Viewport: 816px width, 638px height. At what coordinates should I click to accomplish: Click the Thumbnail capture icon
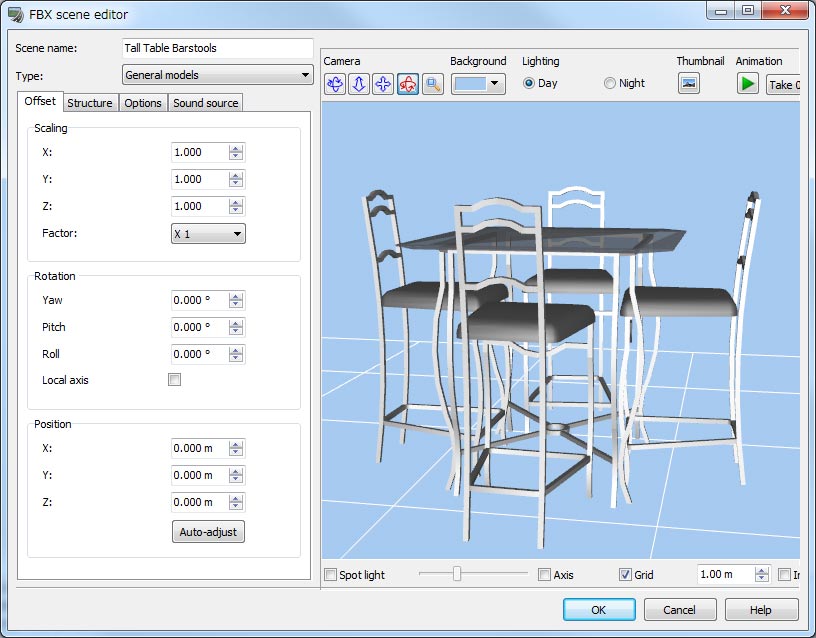pyautogui.click(x=688, y=84)
